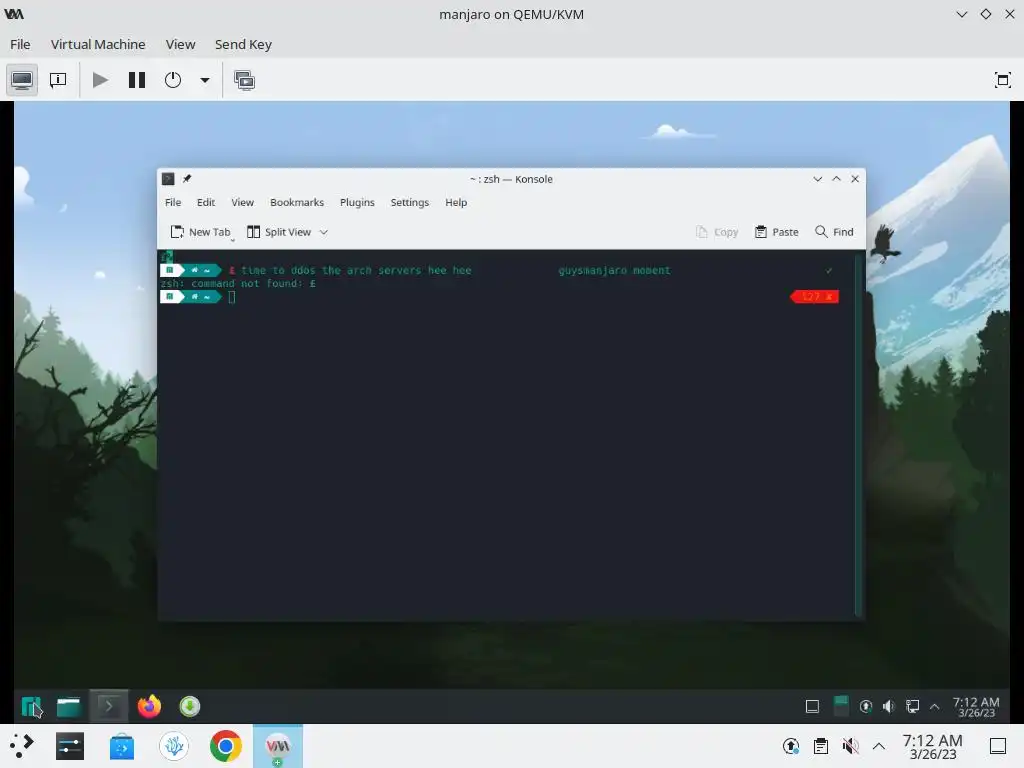Click the Konsole window menu icon

(168, 179)
